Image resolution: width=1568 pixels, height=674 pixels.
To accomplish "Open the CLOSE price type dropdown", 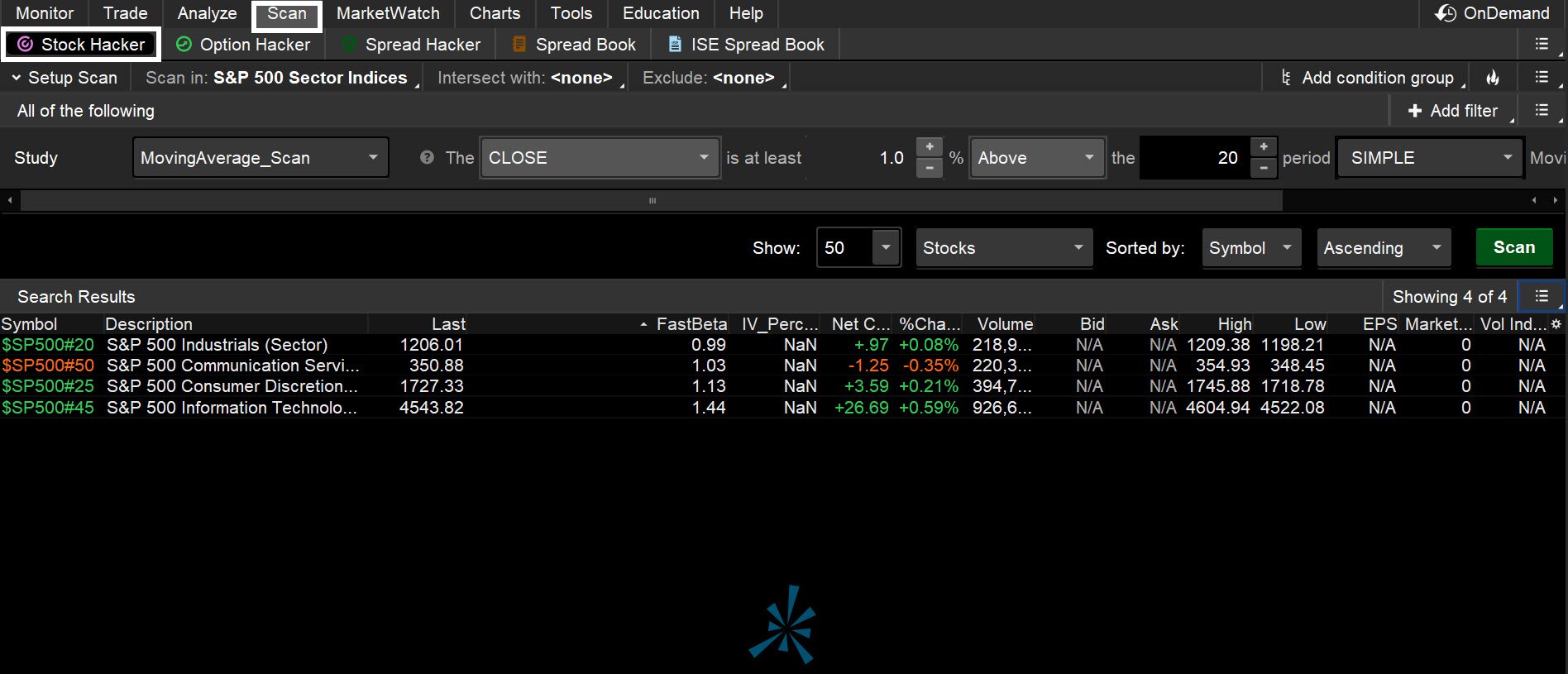I will pos(600,158).
